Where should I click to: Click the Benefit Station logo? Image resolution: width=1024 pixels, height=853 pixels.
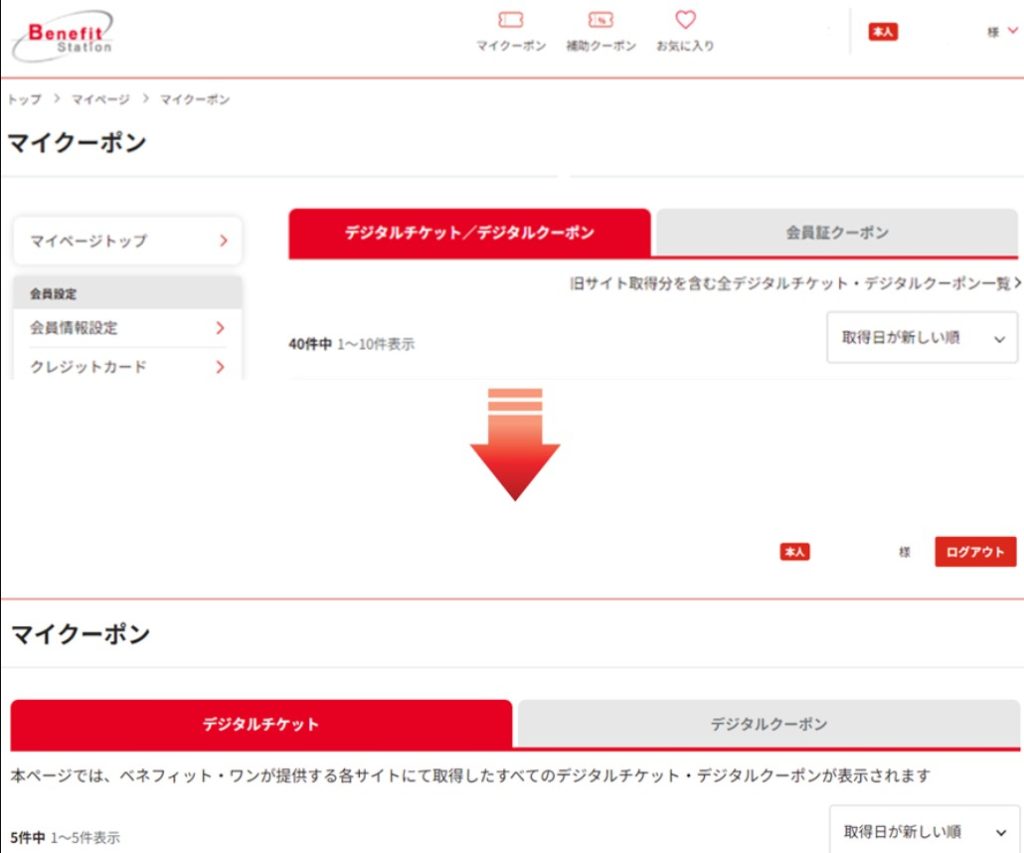pyautogui.click(x=65, y=38)
